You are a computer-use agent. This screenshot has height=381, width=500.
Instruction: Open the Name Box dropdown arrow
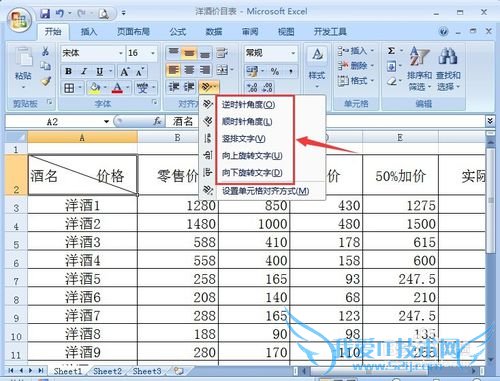pos(106,122)
